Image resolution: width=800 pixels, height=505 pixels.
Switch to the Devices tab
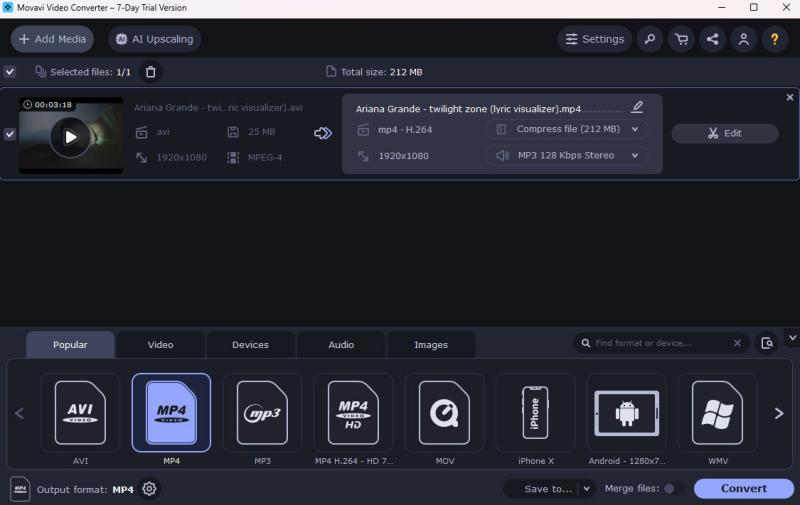point(250,345)
